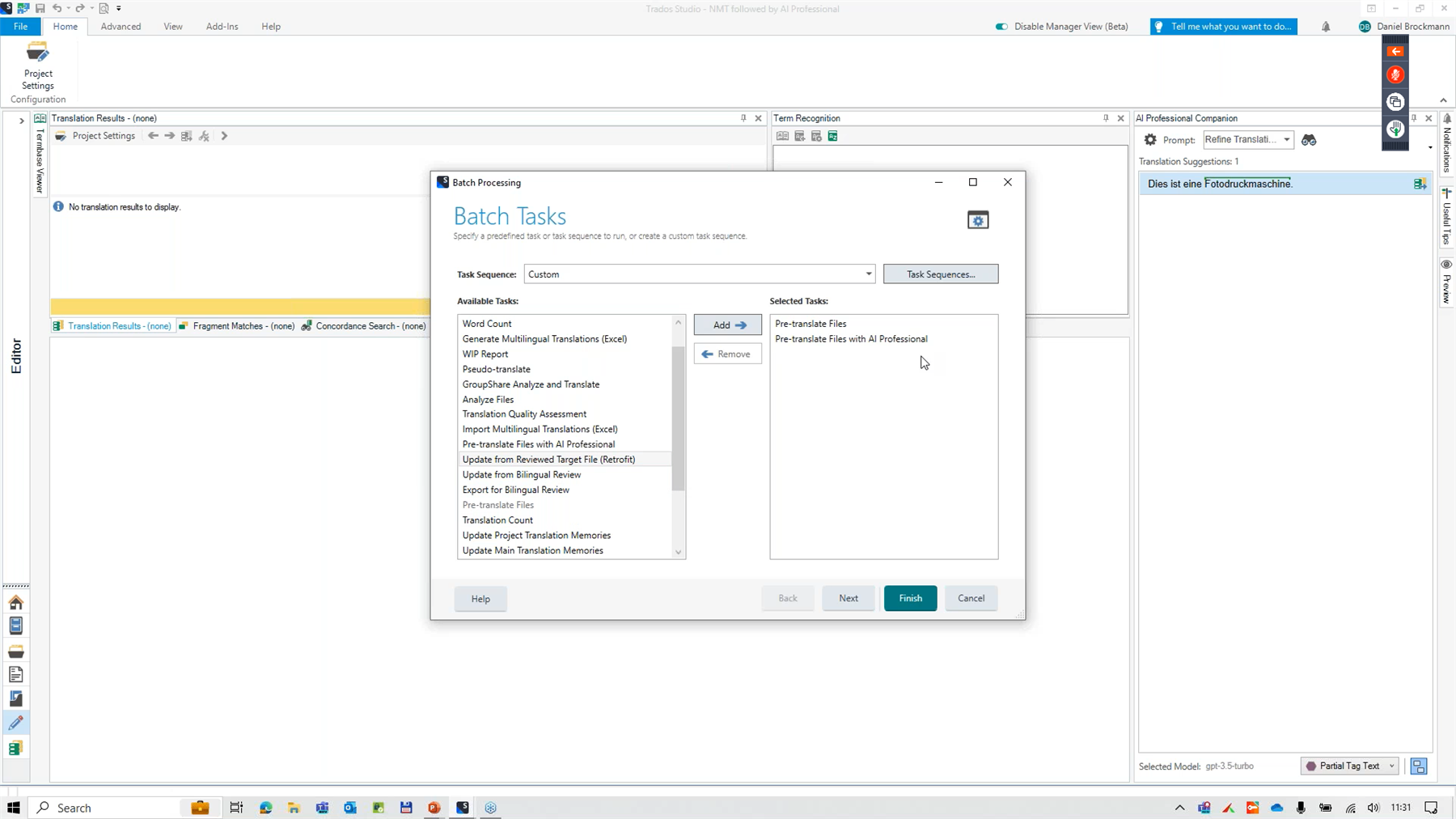
Task: Click the Add button in Batch Tasks
Action: [x=727, y=325]
